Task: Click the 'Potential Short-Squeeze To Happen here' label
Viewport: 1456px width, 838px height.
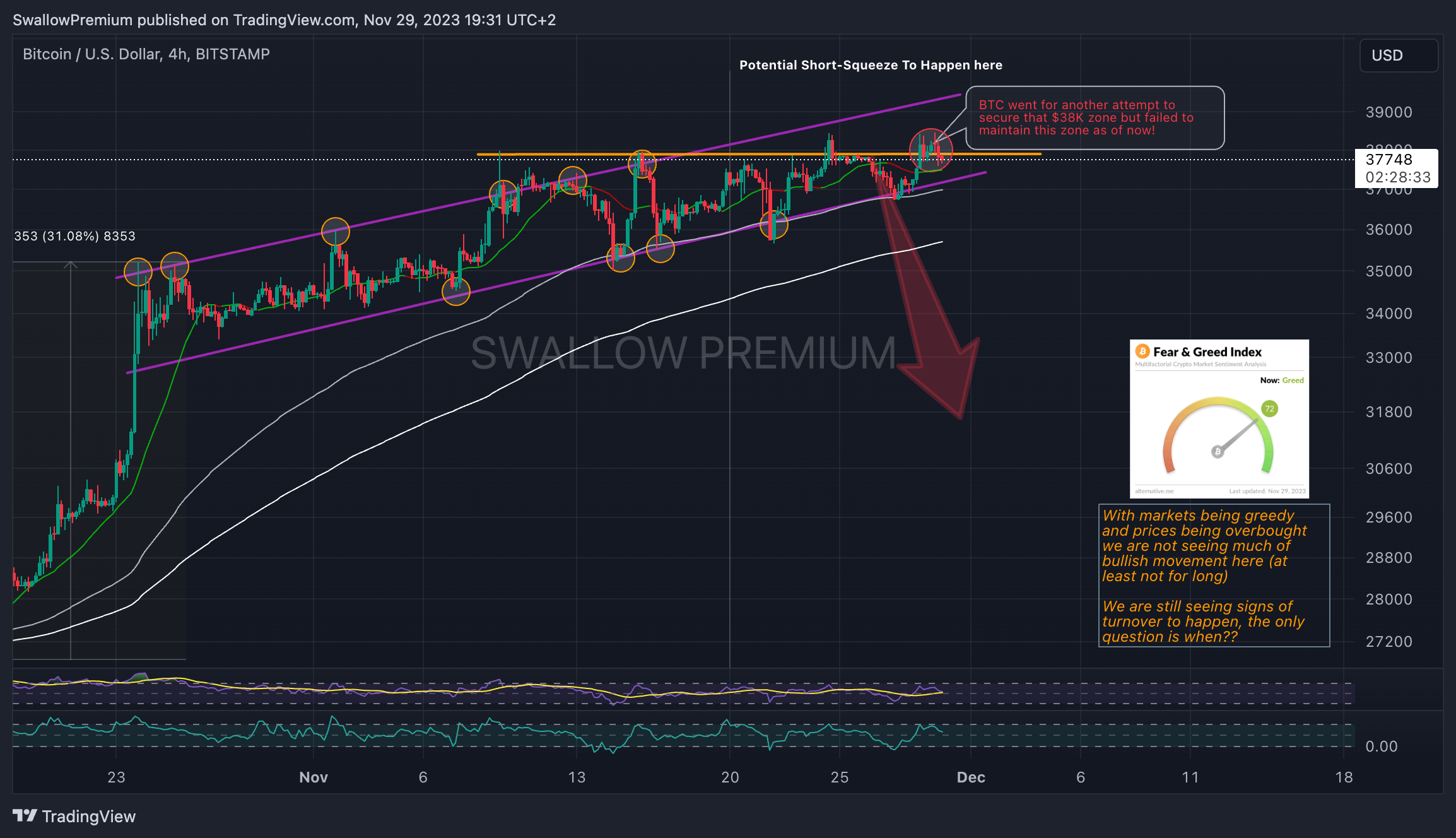Action: (x=871, y=65)
